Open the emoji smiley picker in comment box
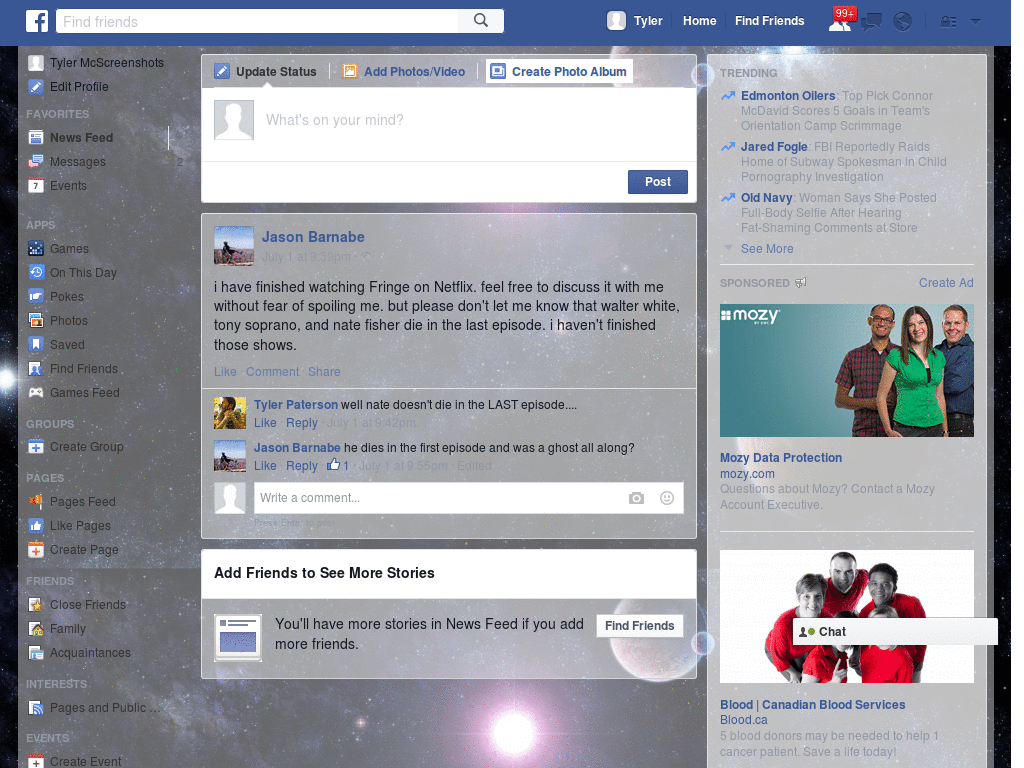 click(x=666, y=498)
